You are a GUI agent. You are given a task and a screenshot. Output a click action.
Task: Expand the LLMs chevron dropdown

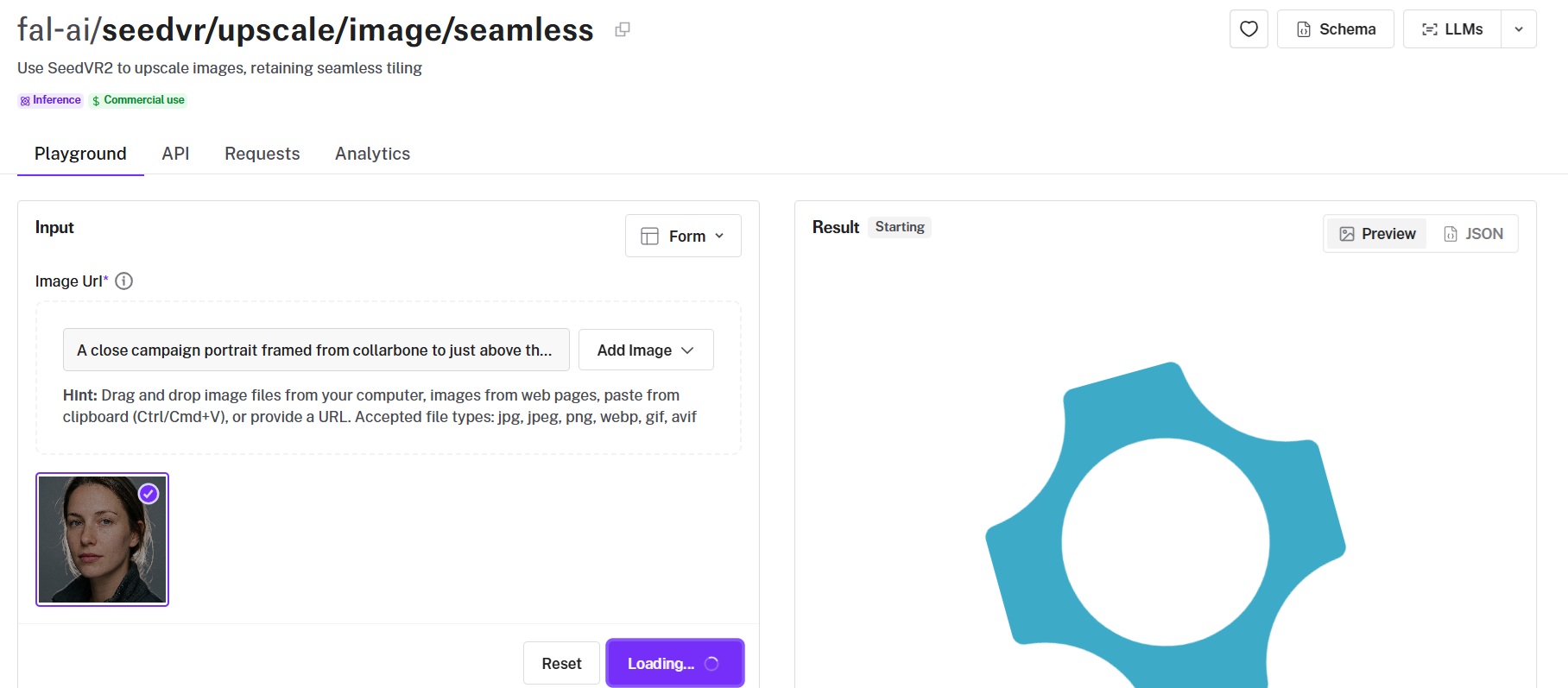(1519, 29)
